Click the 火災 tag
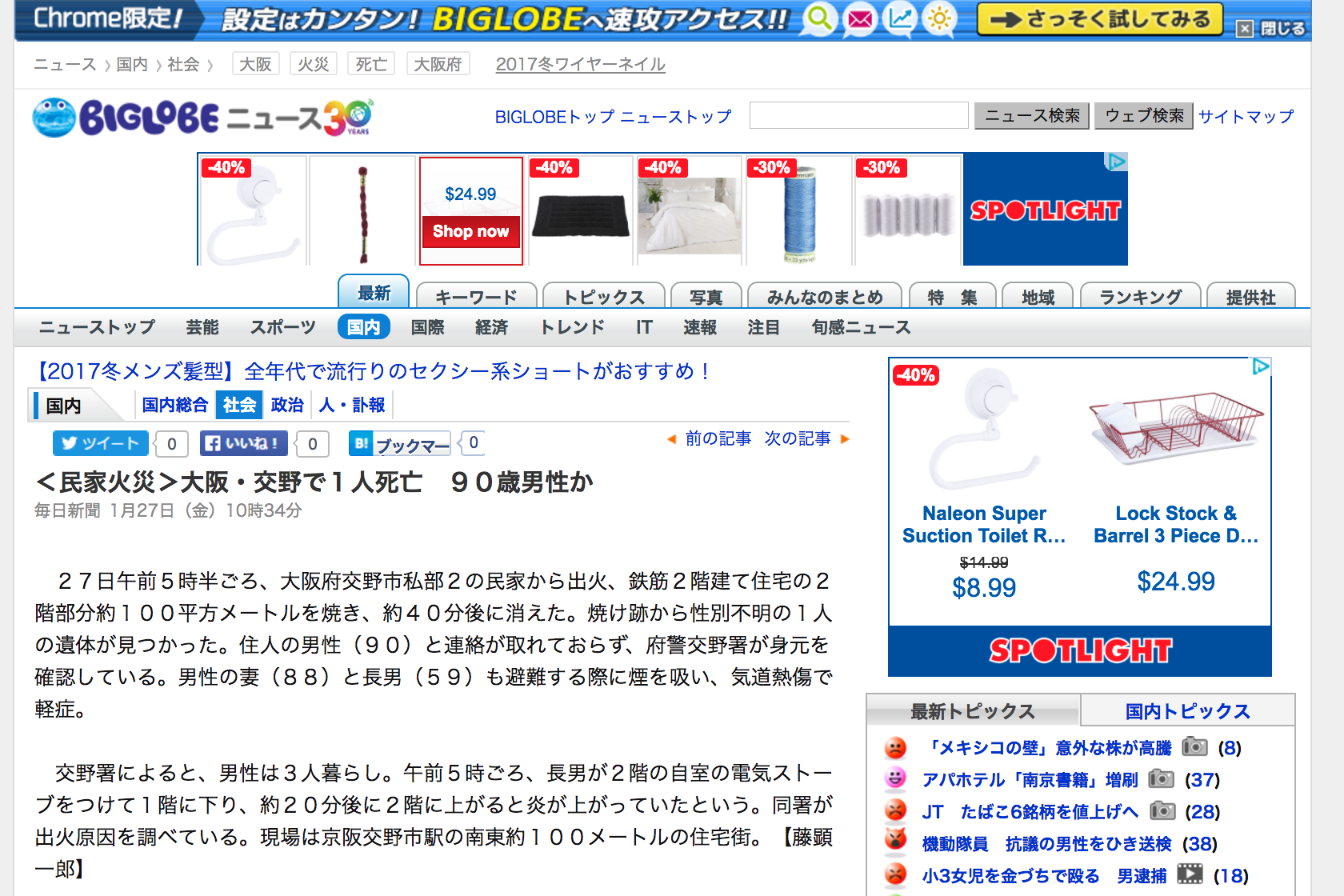The width and height of the screenshot is (1344, 896). (x=313, y=64)
